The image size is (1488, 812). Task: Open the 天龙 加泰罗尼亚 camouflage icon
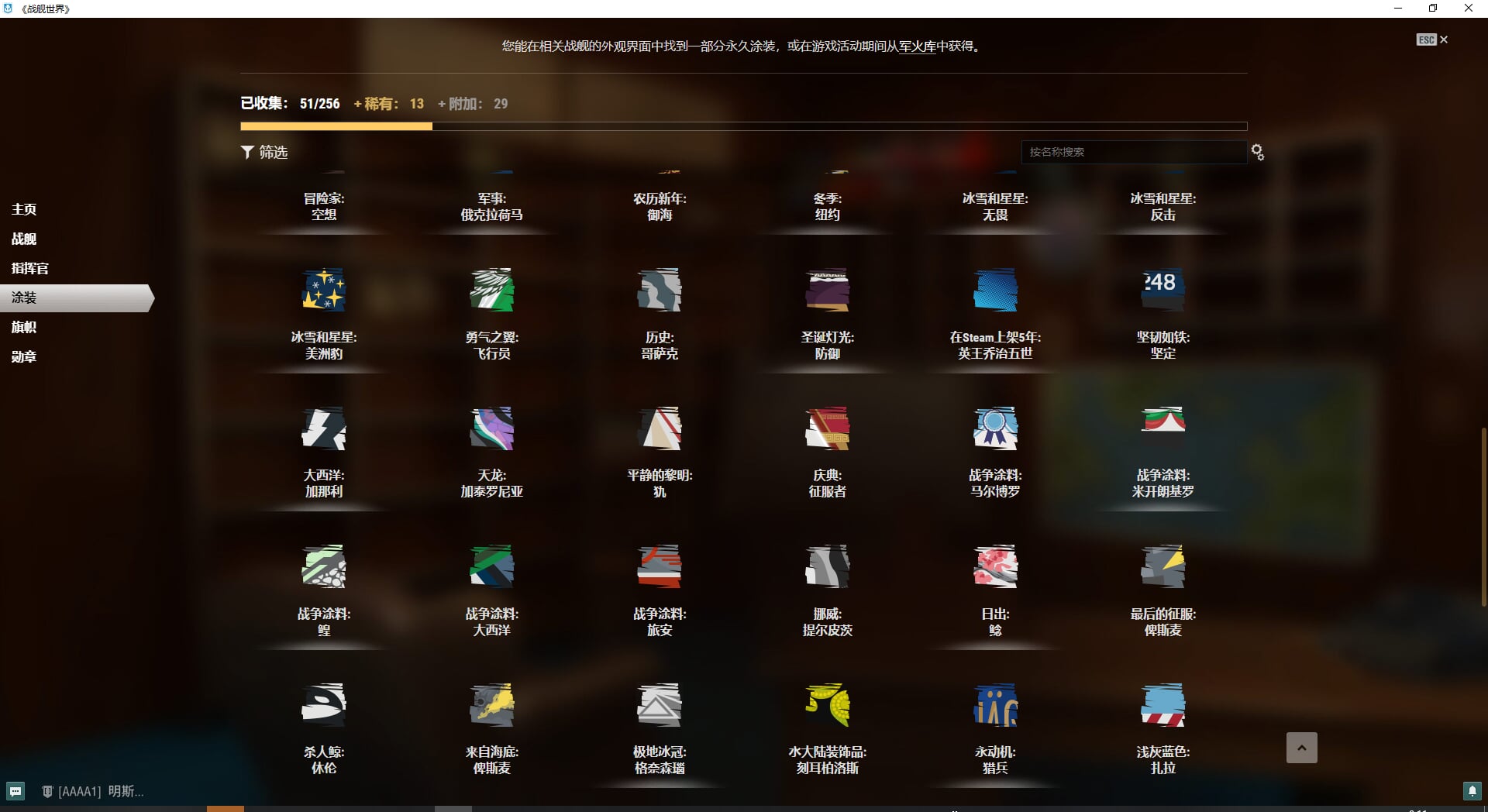(x=491, y=428)
